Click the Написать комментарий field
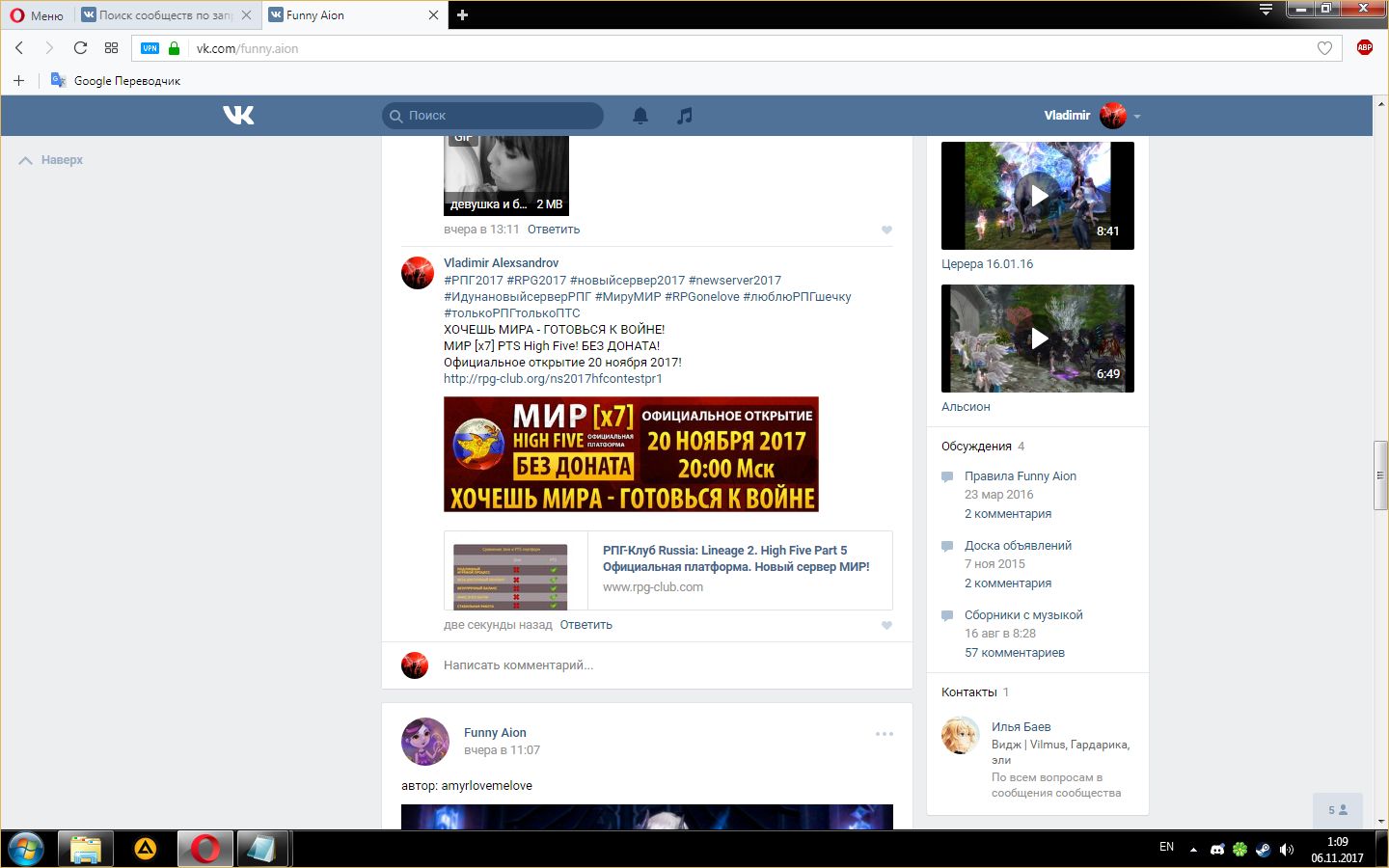Image resolution: width=1389 pixels, height=868 pixels. point(668,665)
